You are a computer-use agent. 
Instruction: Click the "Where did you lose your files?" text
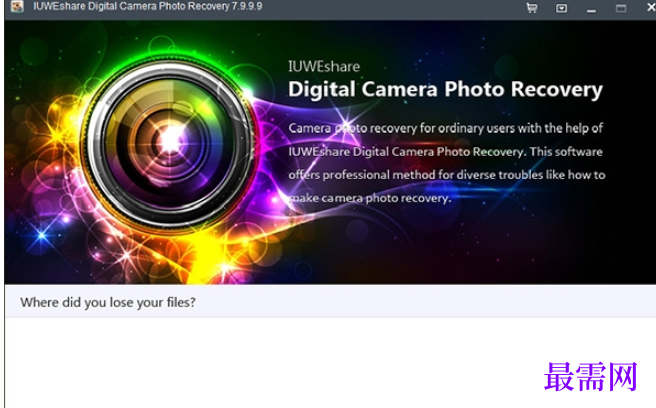[x=108, y=302]
